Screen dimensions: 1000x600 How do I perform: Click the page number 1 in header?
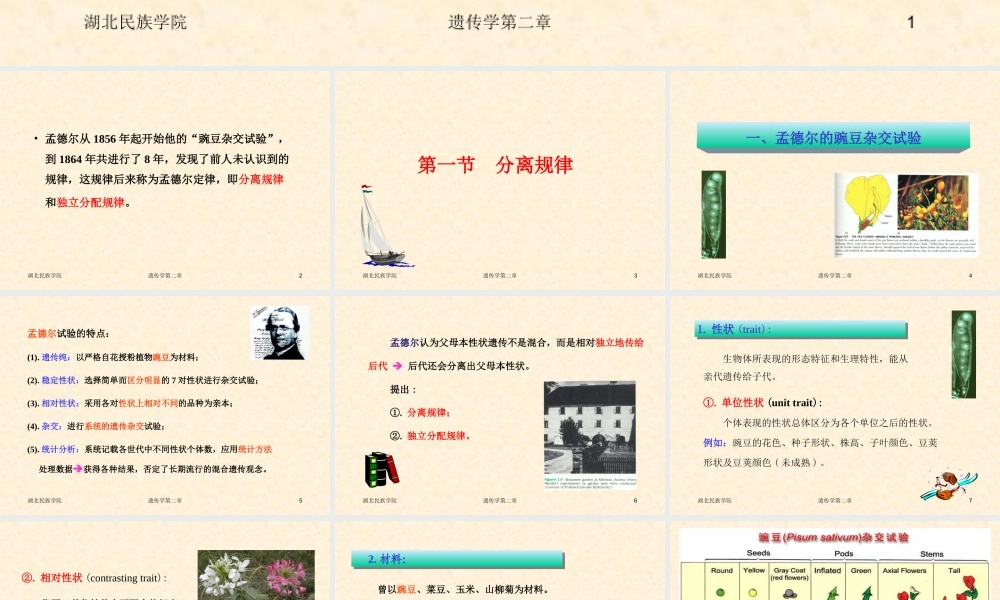pyautogui.click(x=911, y=22)
